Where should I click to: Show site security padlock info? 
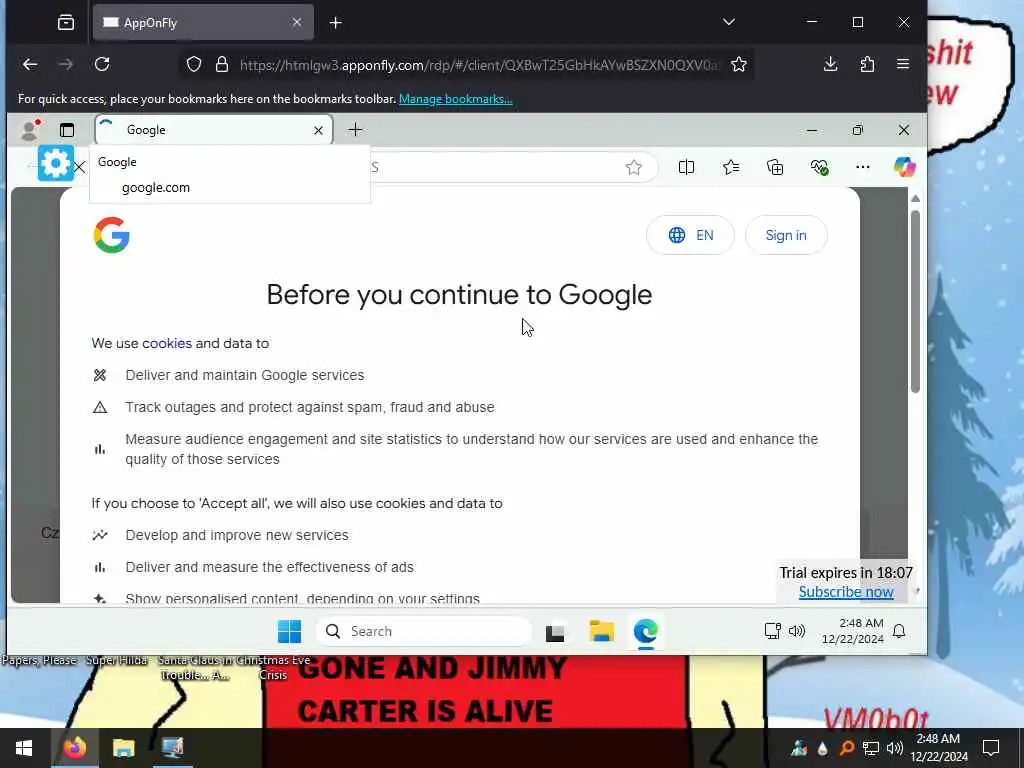(222, 64)
